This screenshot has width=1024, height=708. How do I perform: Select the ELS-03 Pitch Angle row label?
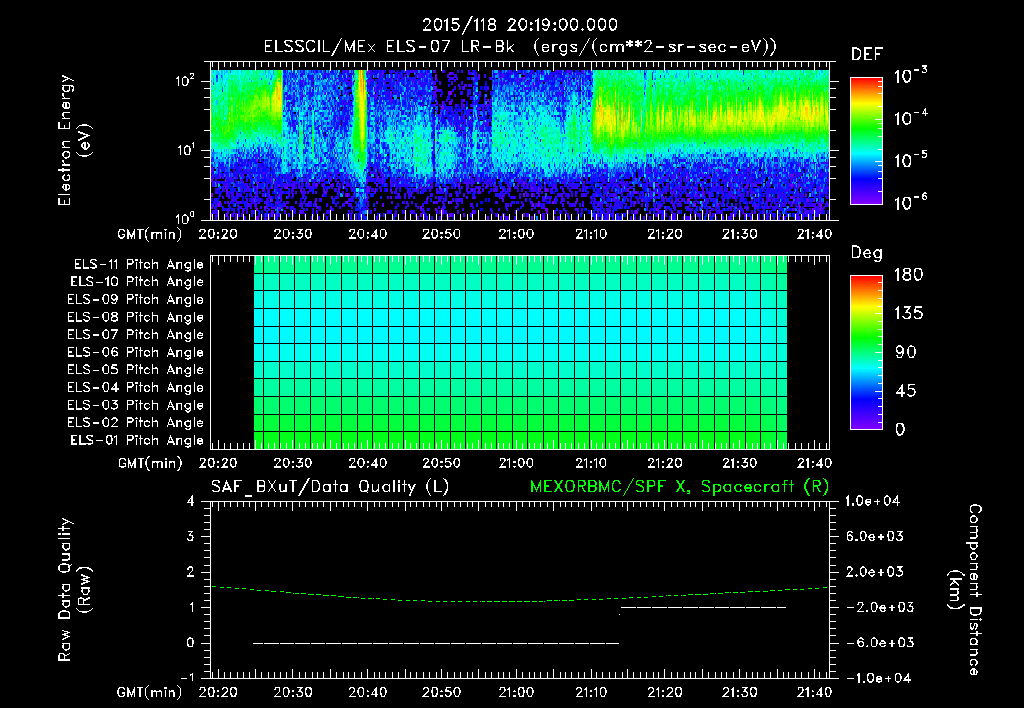pyautogui.click(x=135, y=405)
